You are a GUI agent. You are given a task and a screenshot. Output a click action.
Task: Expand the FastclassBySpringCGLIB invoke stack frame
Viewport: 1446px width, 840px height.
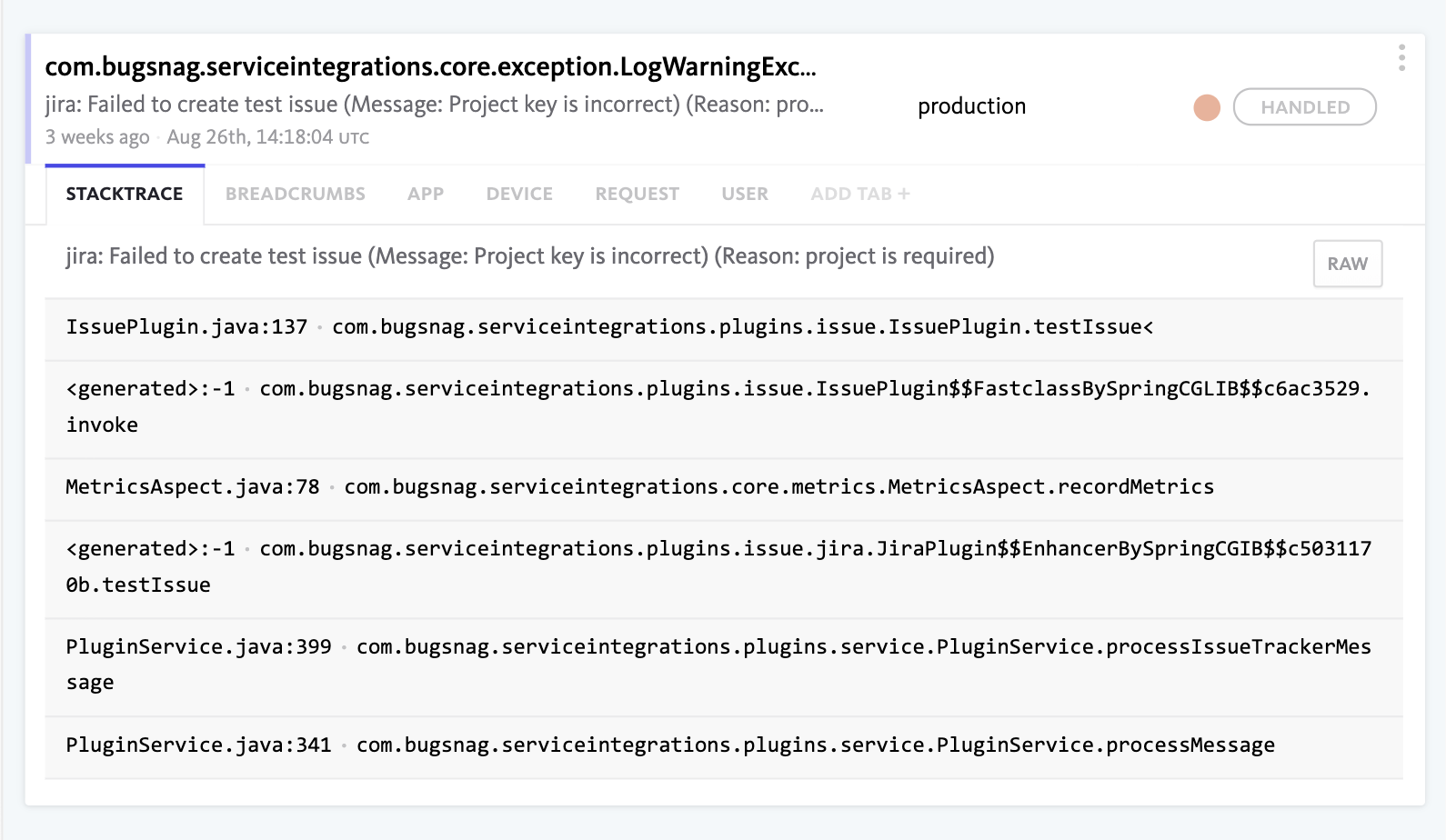click(x=724, y=409)
